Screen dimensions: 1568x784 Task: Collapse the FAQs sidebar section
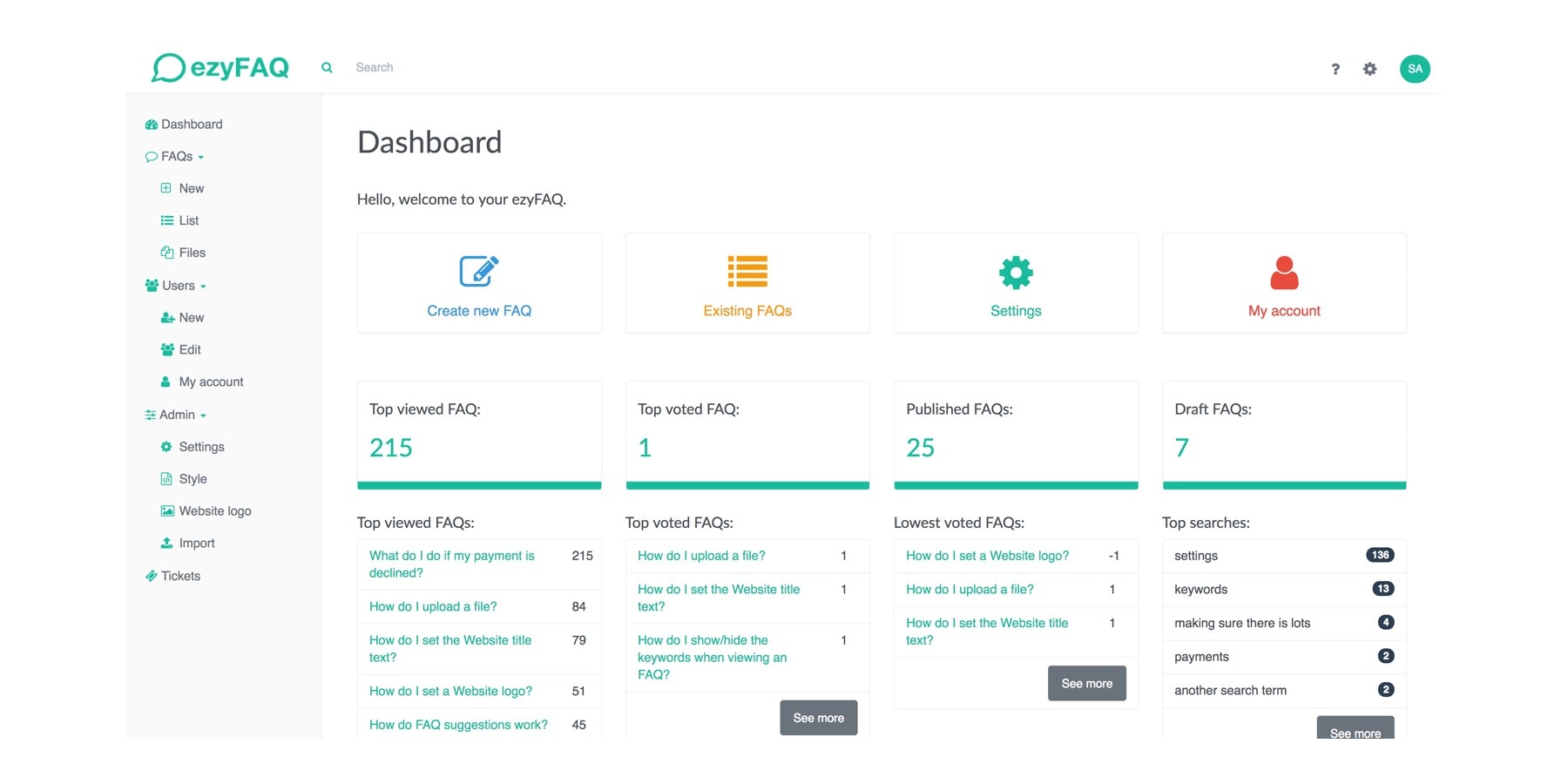coord(174,157)
